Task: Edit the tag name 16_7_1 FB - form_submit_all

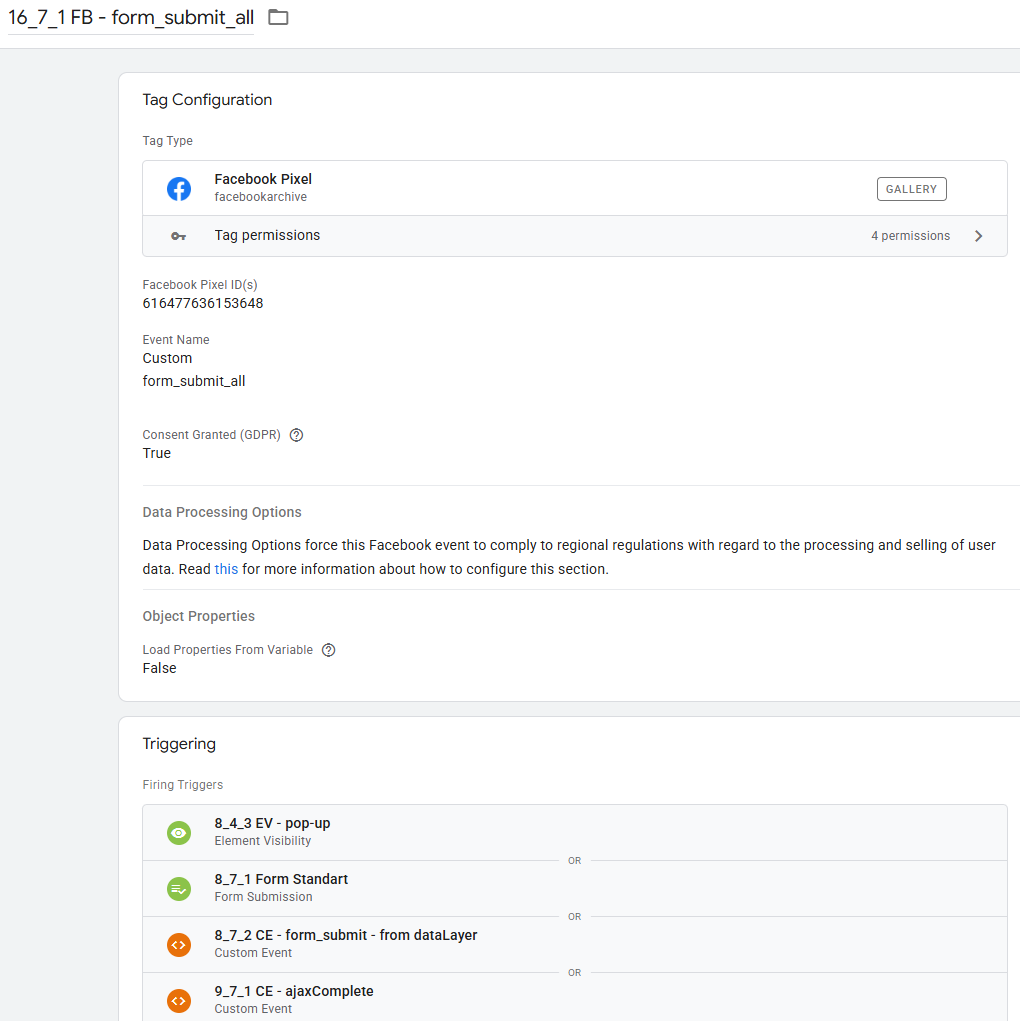Action: [x=130, y=18]
